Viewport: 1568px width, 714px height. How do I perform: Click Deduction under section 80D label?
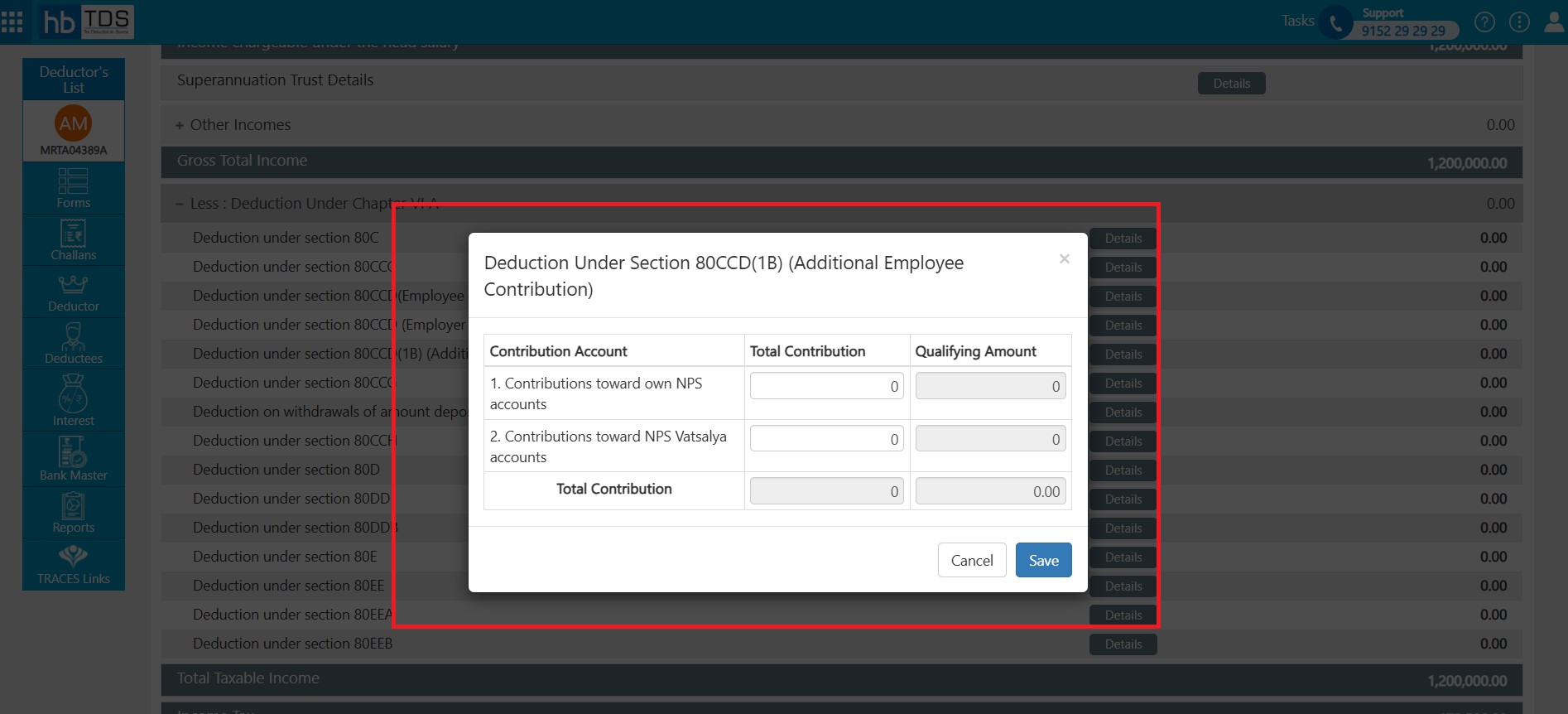click(x=286, y=470)
